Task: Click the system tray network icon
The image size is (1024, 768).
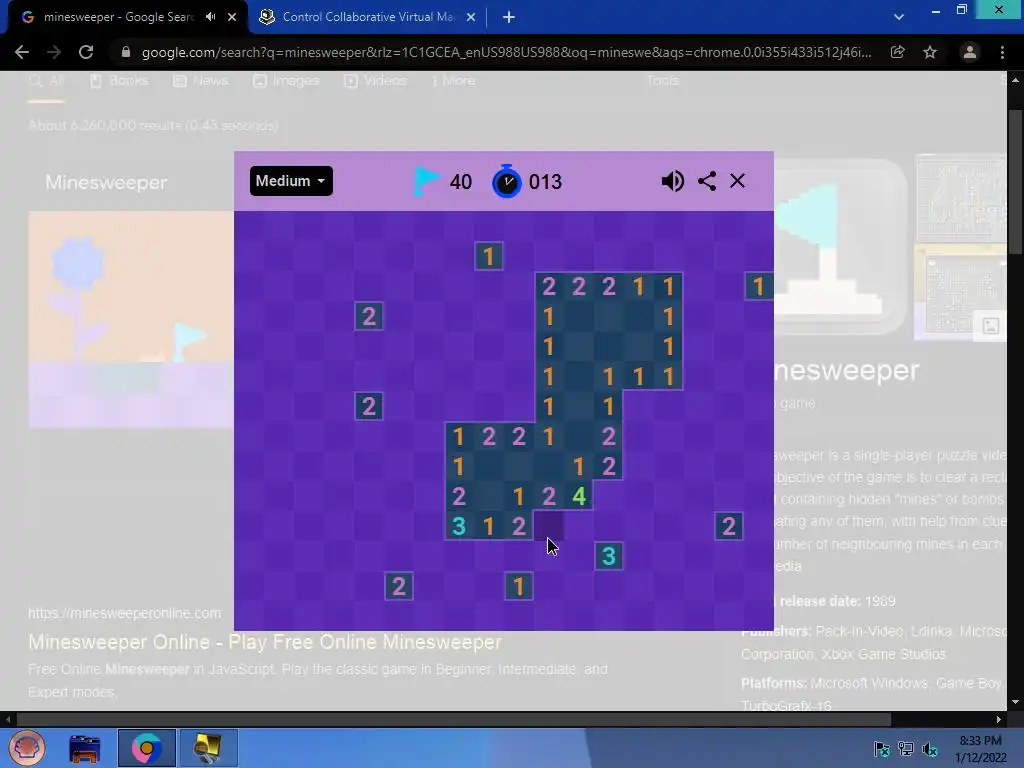Action: point(906,748)
